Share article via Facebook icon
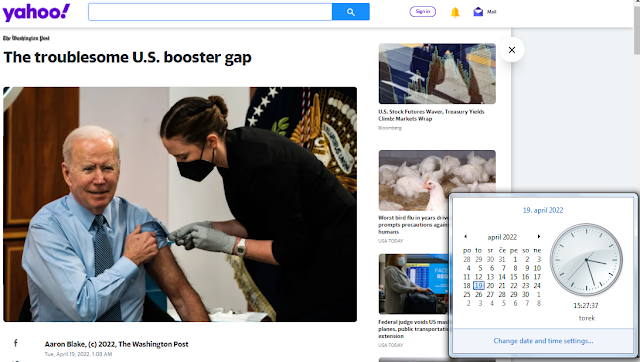This screenshot has width=640, height=362. (x=16, y=343)
